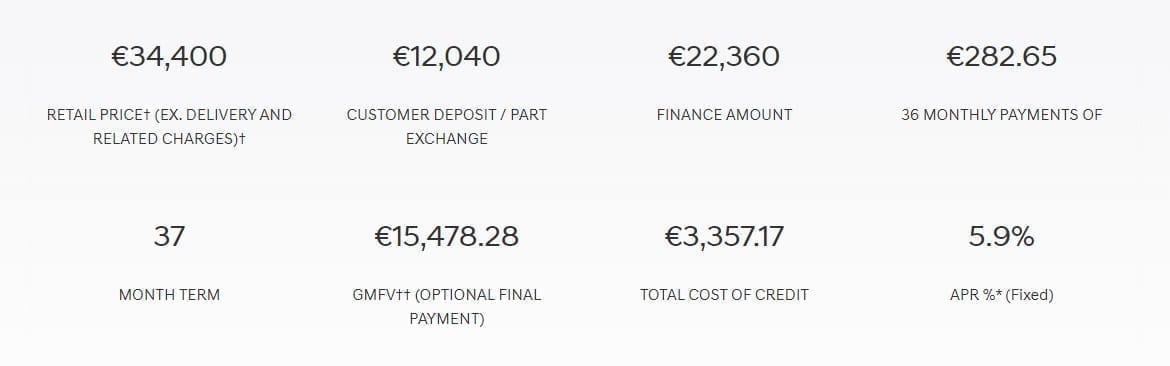Image resolution: width=1170 pixels, height=366 pixels.
Task: Click the 37 term number
Action: [x=169, y=236]
